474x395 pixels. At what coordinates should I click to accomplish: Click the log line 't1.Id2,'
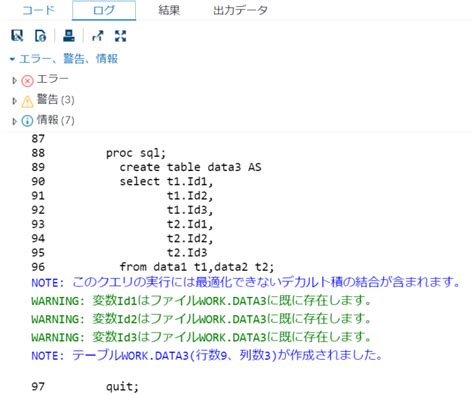190,196
